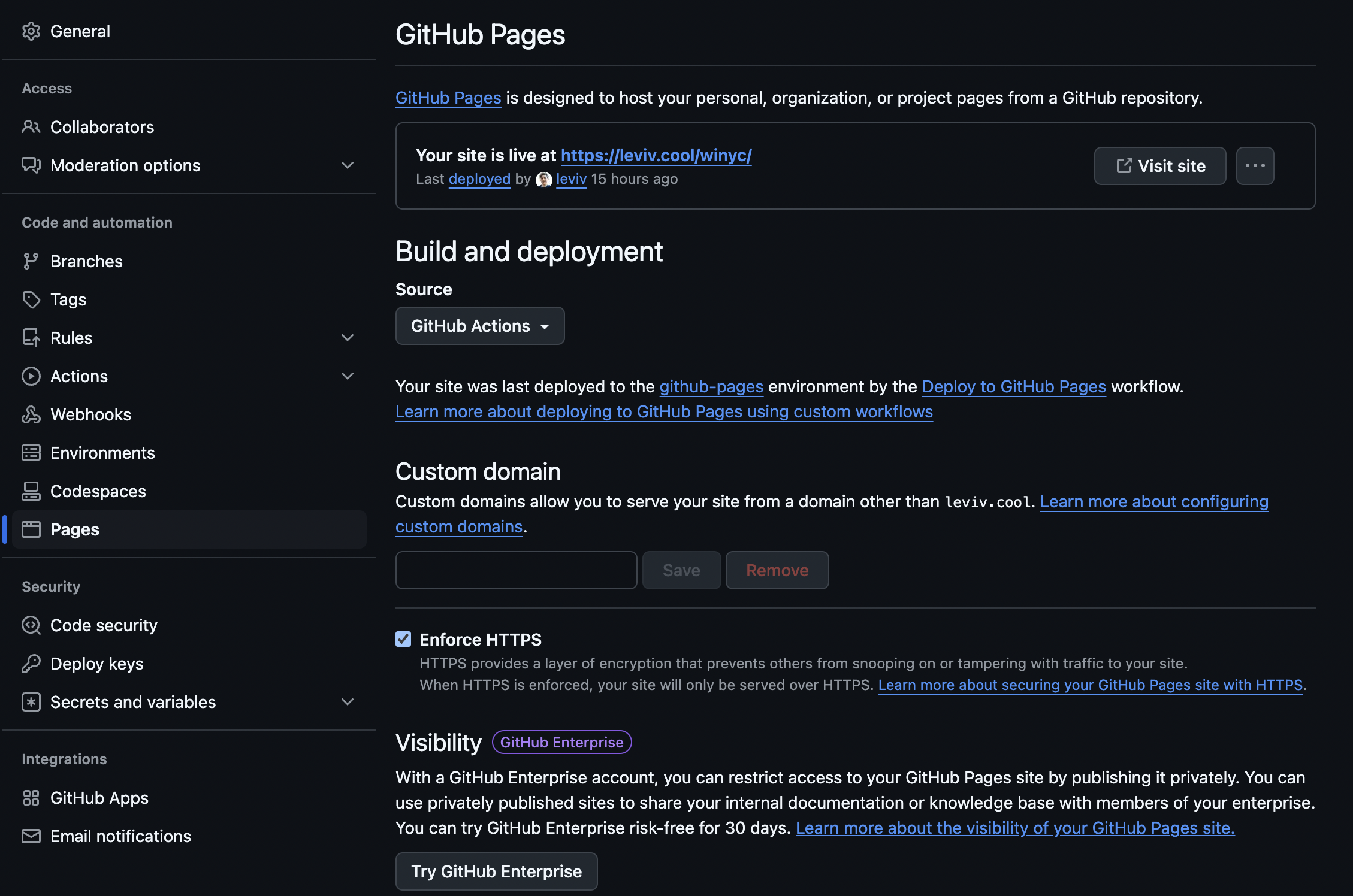Click the Webhooks icon

point(31,414)
